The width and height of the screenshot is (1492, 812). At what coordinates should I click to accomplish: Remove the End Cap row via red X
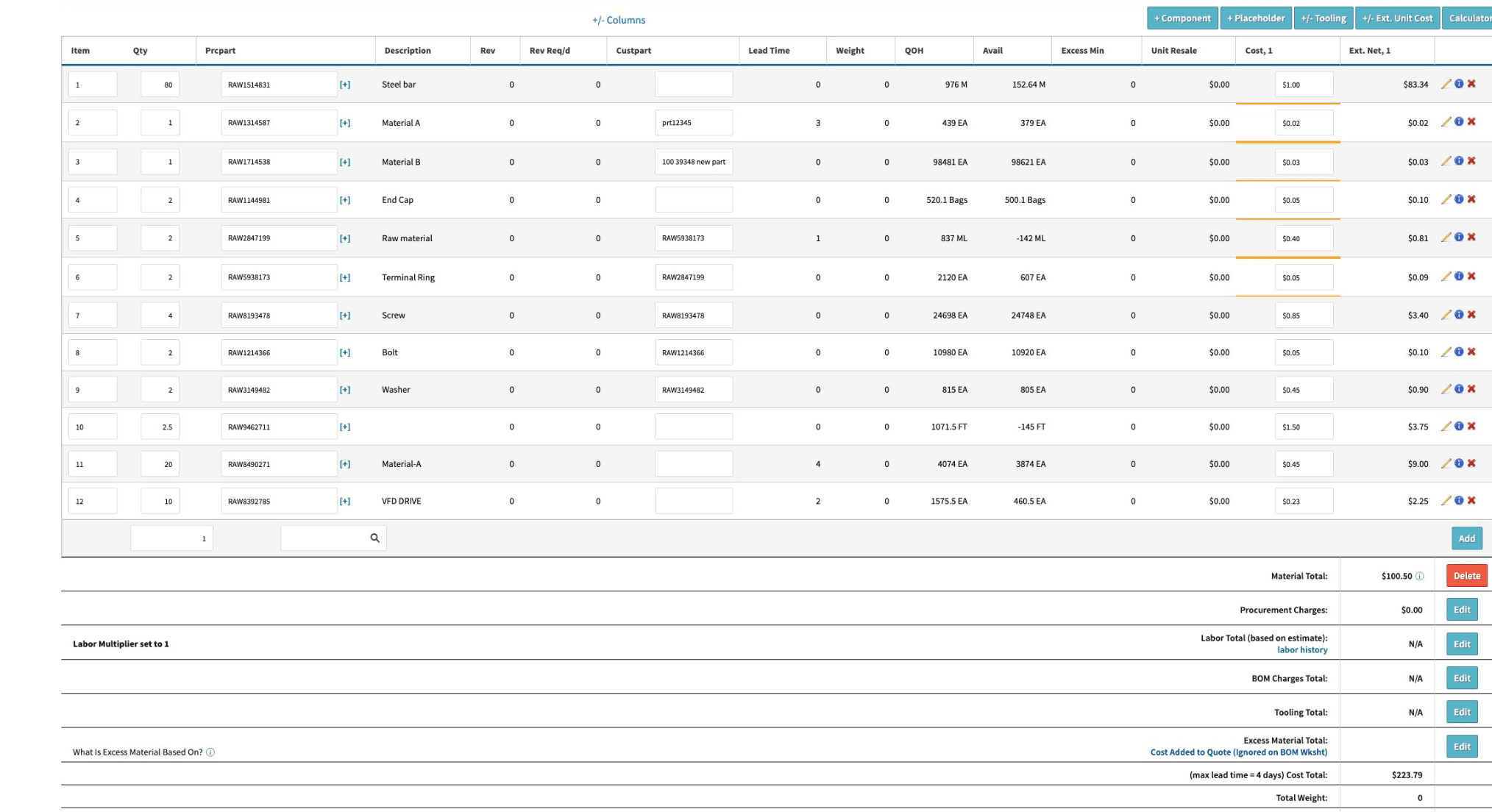[x=1471, y=199]
